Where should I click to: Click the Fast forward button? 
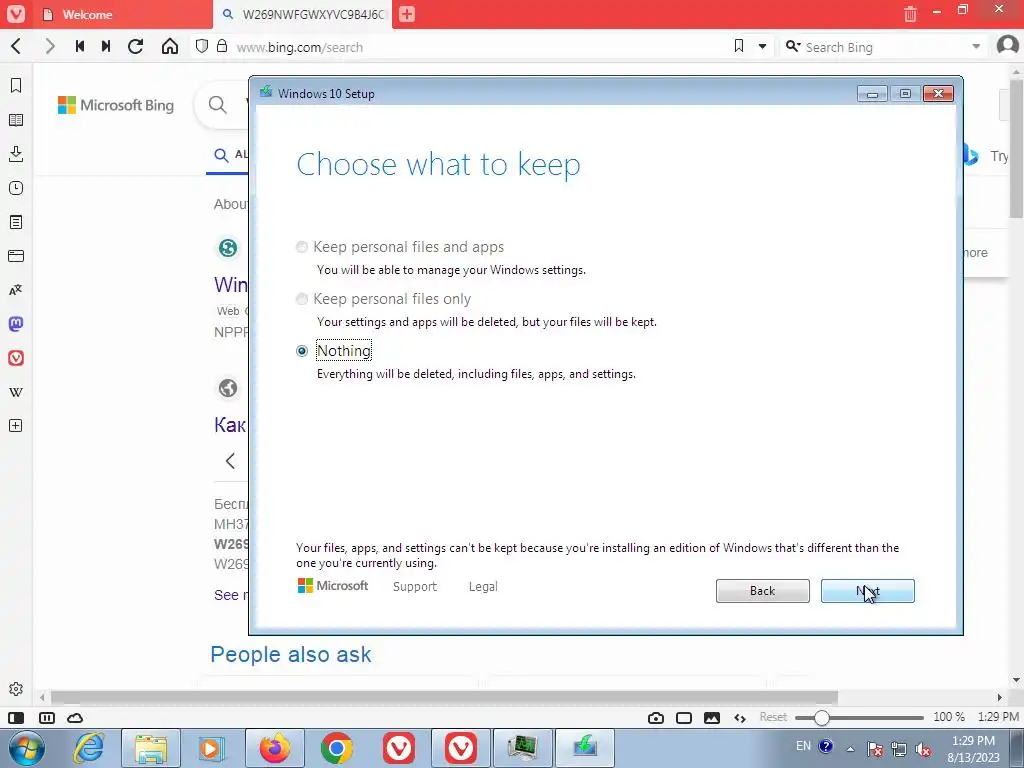106,46
